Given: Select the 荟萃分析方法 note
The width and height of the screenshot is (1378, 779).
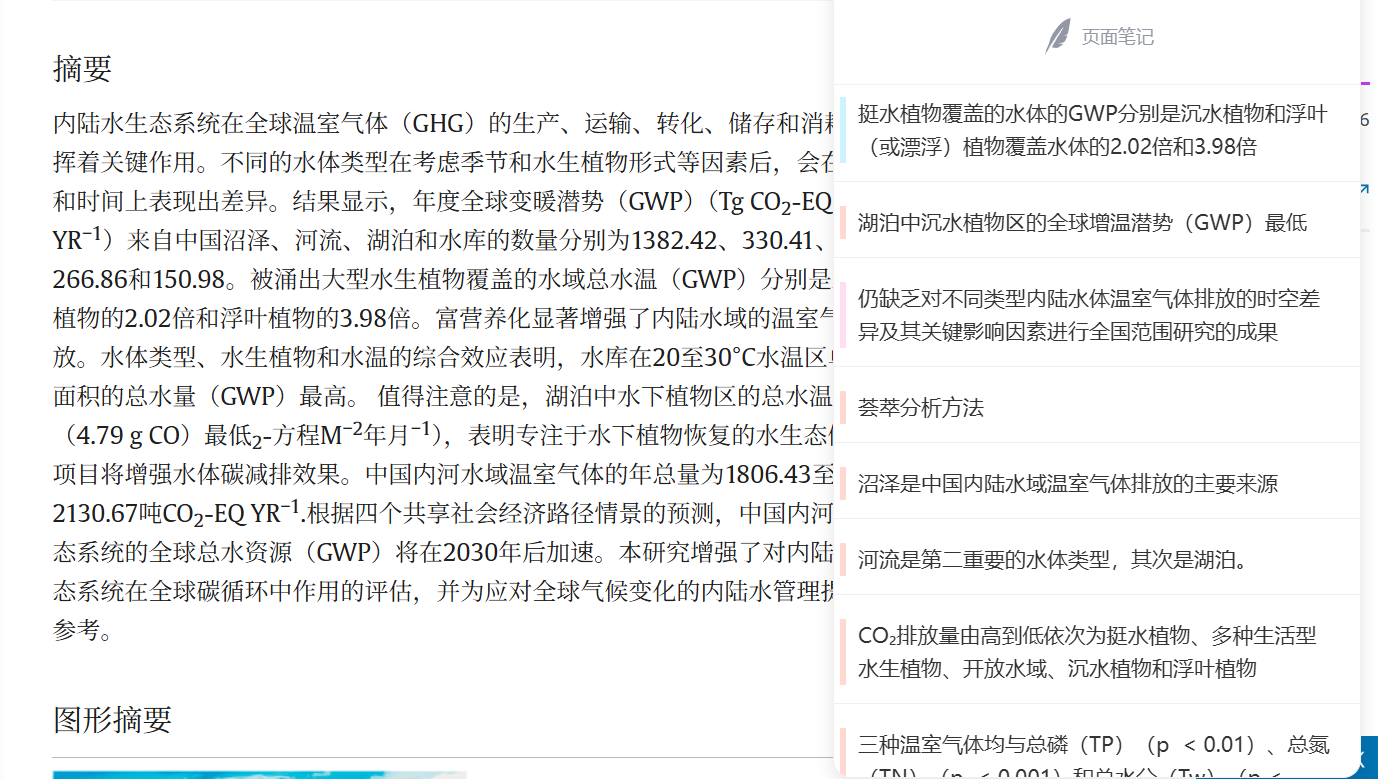Looking at the screenshot, I should [921, 407].
